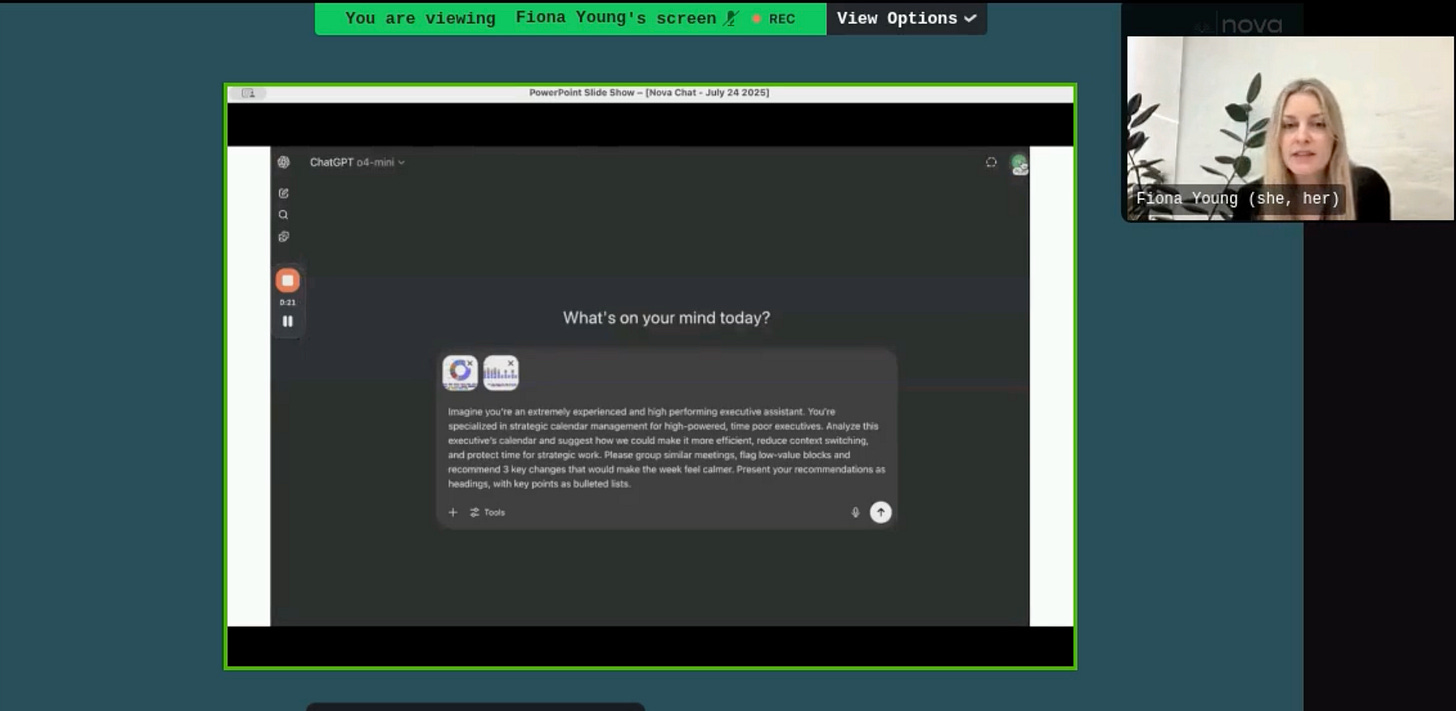Open the search chats magnifier icon

[x=284, y=215]
